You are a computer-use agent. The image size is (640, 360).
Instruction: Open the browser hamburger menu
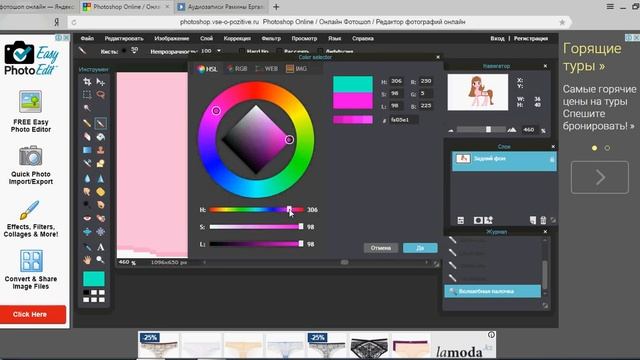610,7
